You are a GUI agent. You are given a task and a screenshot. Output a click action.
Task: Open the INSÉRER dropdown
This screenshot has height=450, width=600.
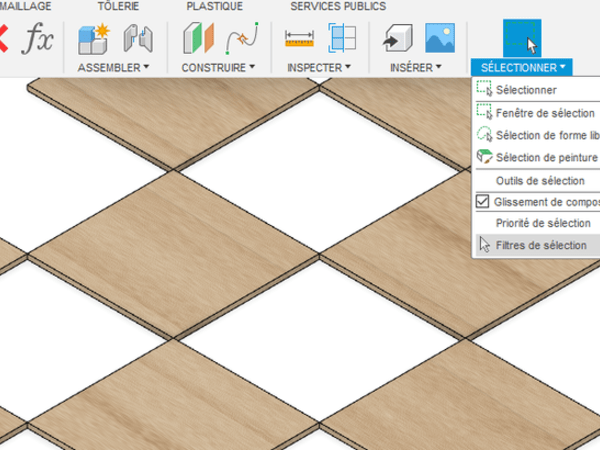(416, 68)
